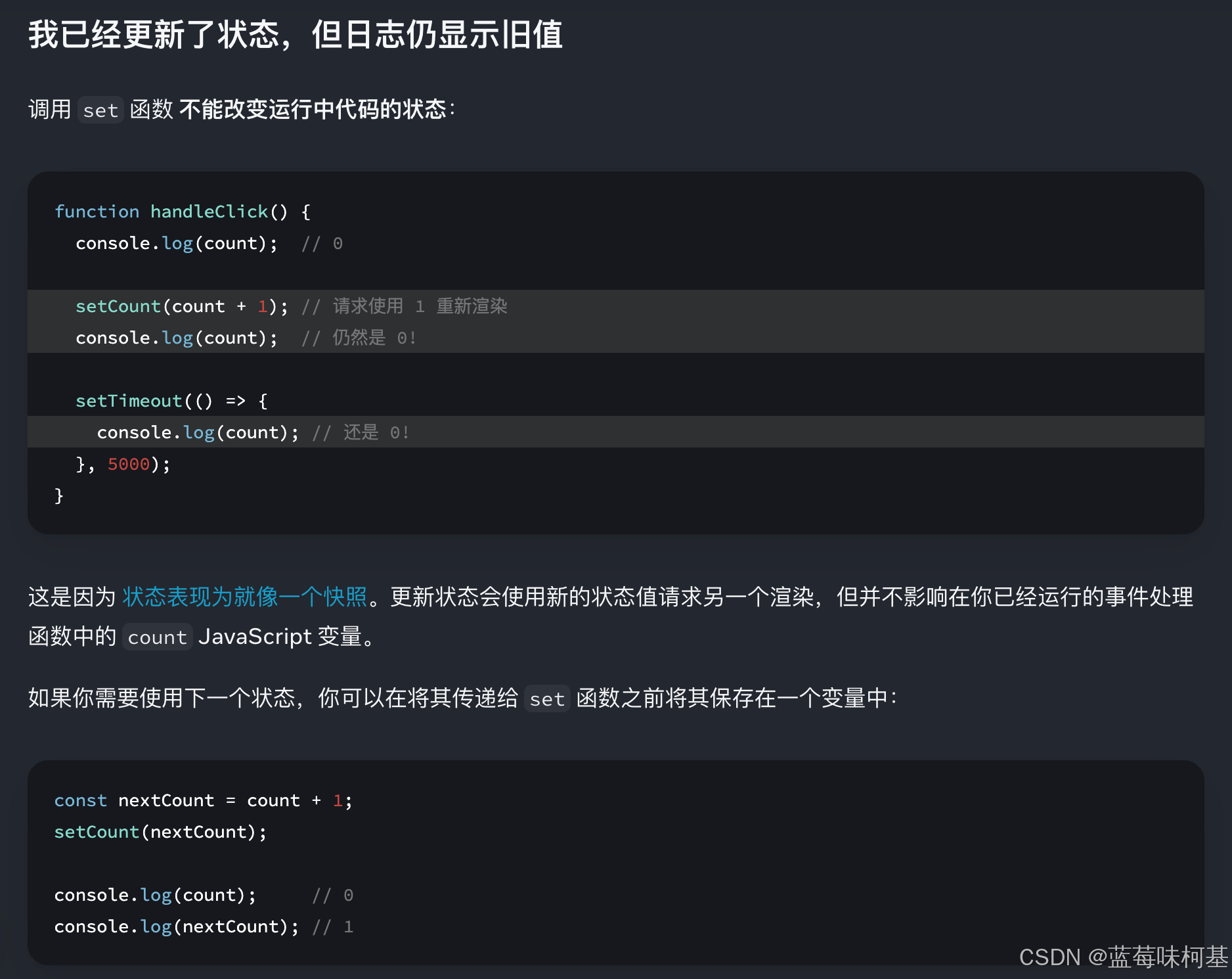Click the comment '// 1' in the second code block
Screen dimensions: 1232x979
pyautogui.click(x=333, y=926)
